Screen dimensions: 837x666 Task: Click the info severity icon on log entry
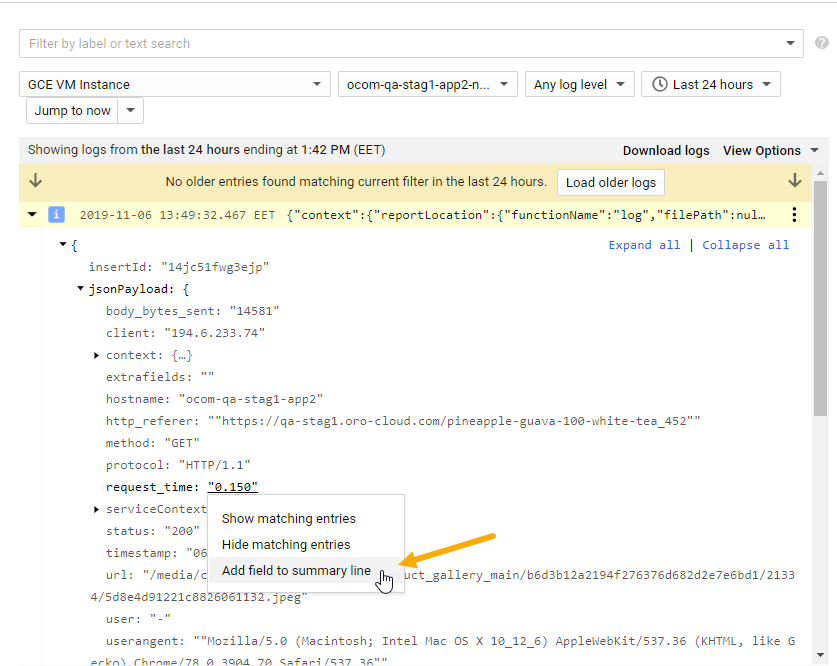(57, 214)
